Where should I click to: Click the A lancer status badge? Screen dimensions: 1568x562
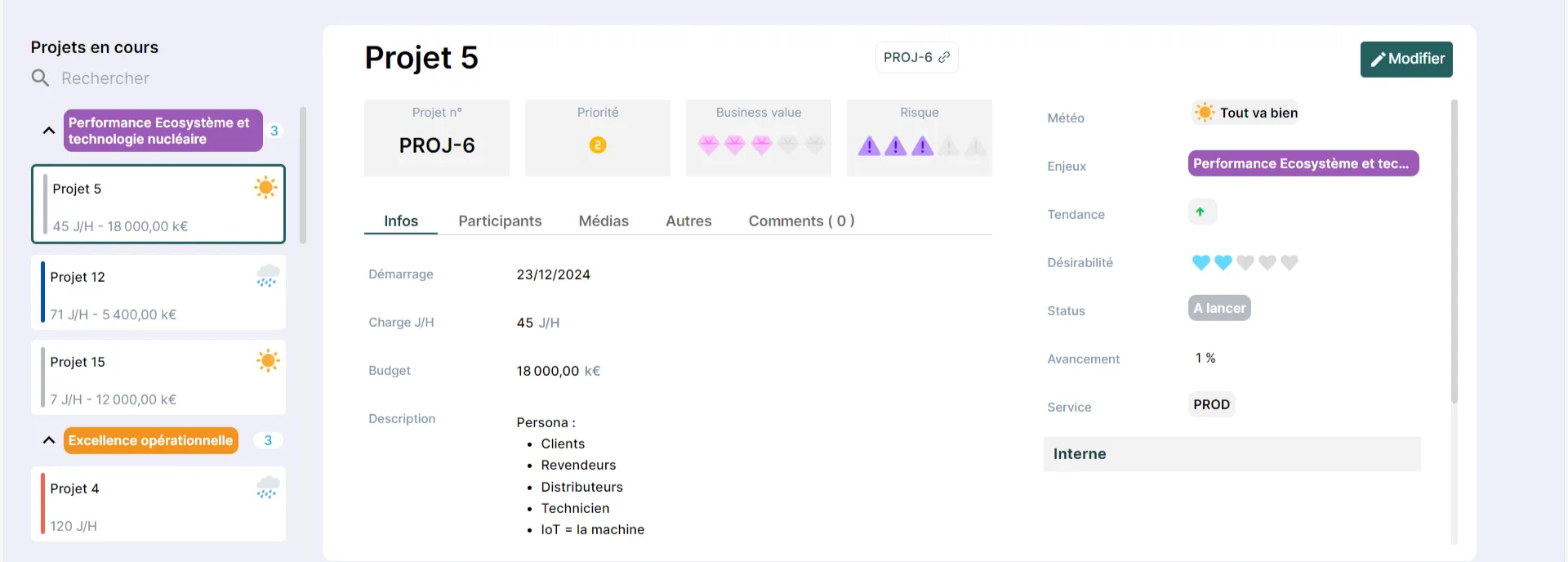1219,309
